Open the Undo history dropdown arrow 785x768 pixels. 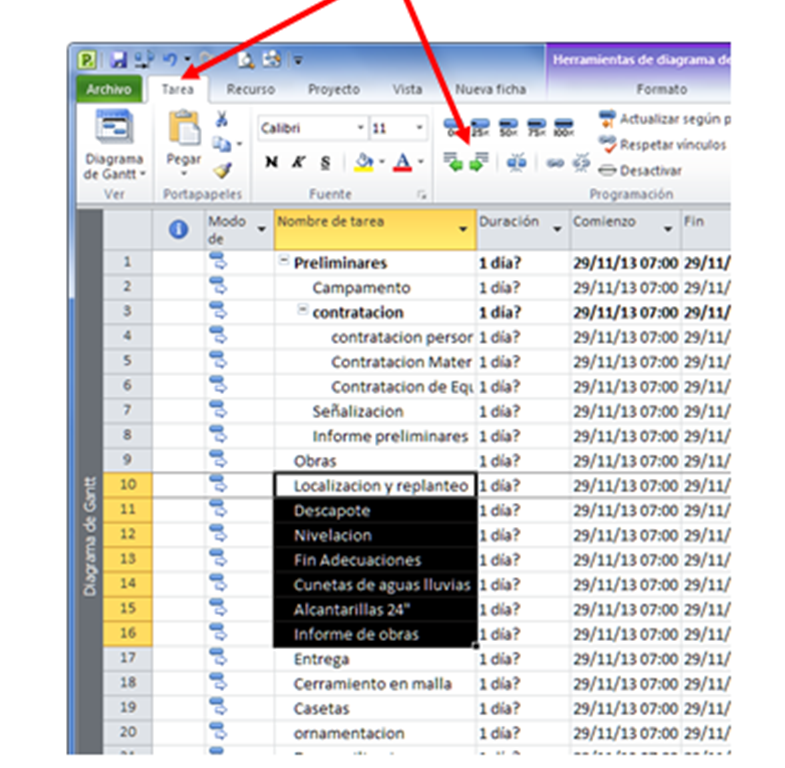click(x=186, y=60)
